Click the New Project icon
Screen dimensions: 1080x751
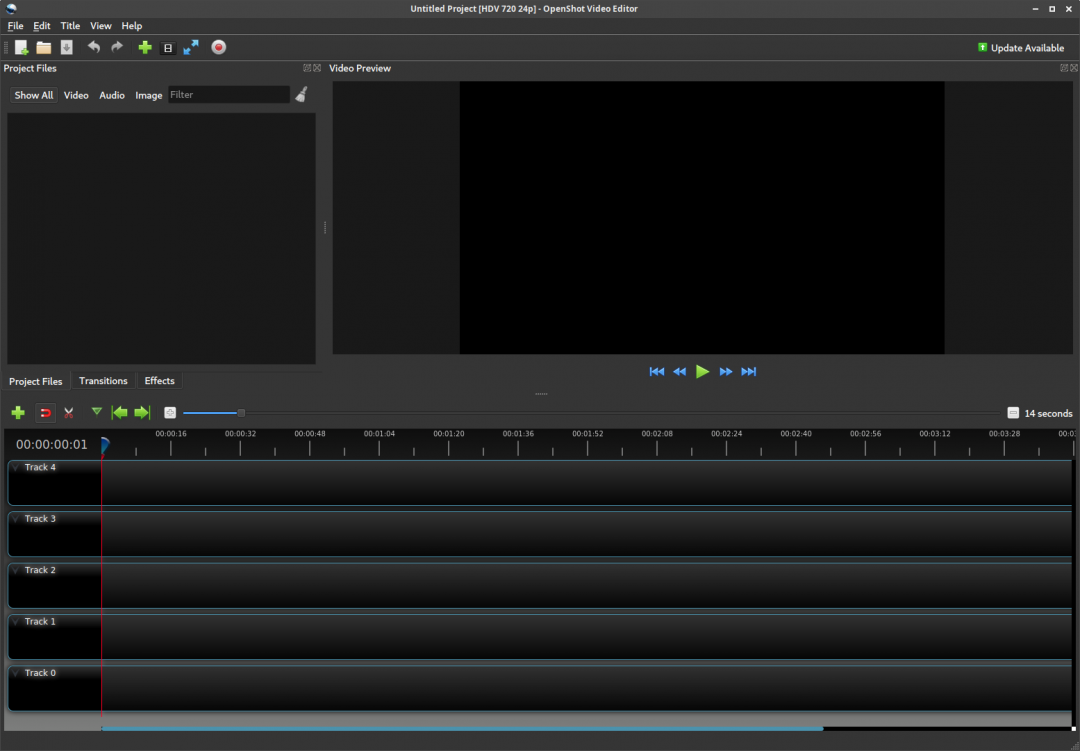[21, 48]
